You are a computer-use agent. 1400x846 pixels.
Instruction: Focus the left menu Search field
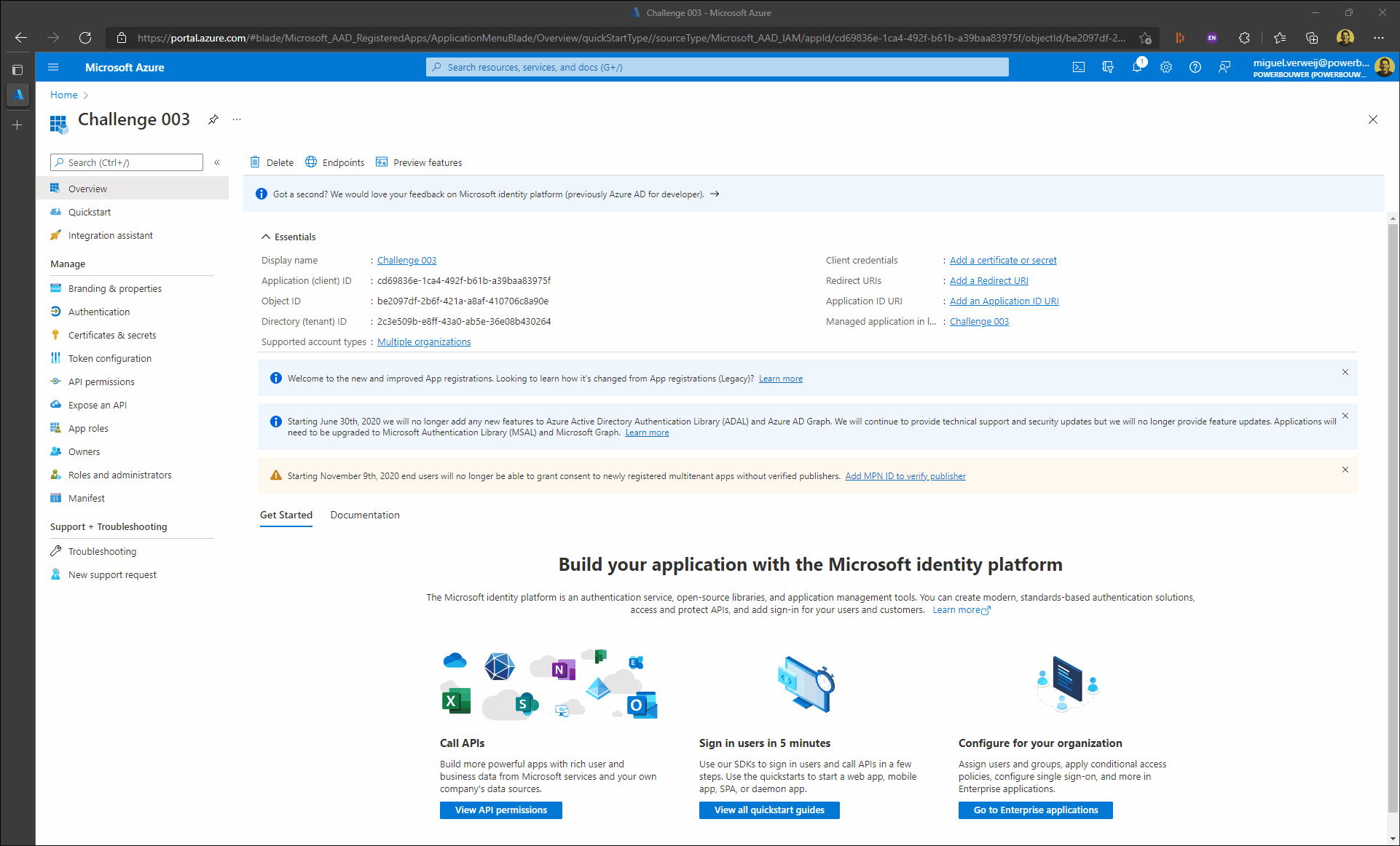pyautogui.click(x=127, y=162)
